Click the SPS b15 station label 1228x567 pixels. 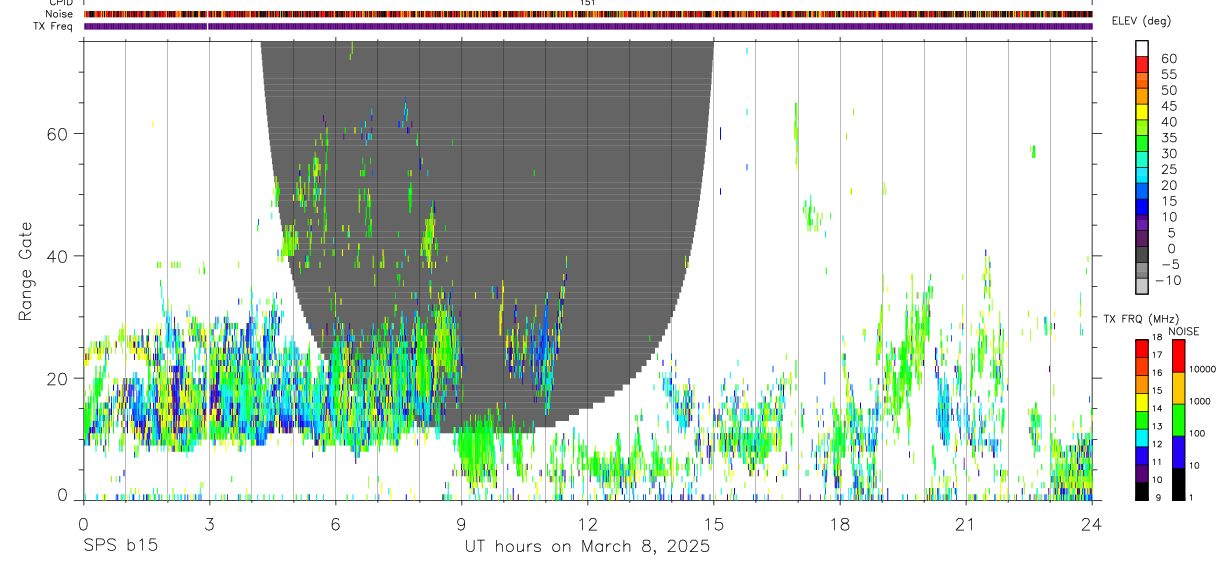click(119, 547)
